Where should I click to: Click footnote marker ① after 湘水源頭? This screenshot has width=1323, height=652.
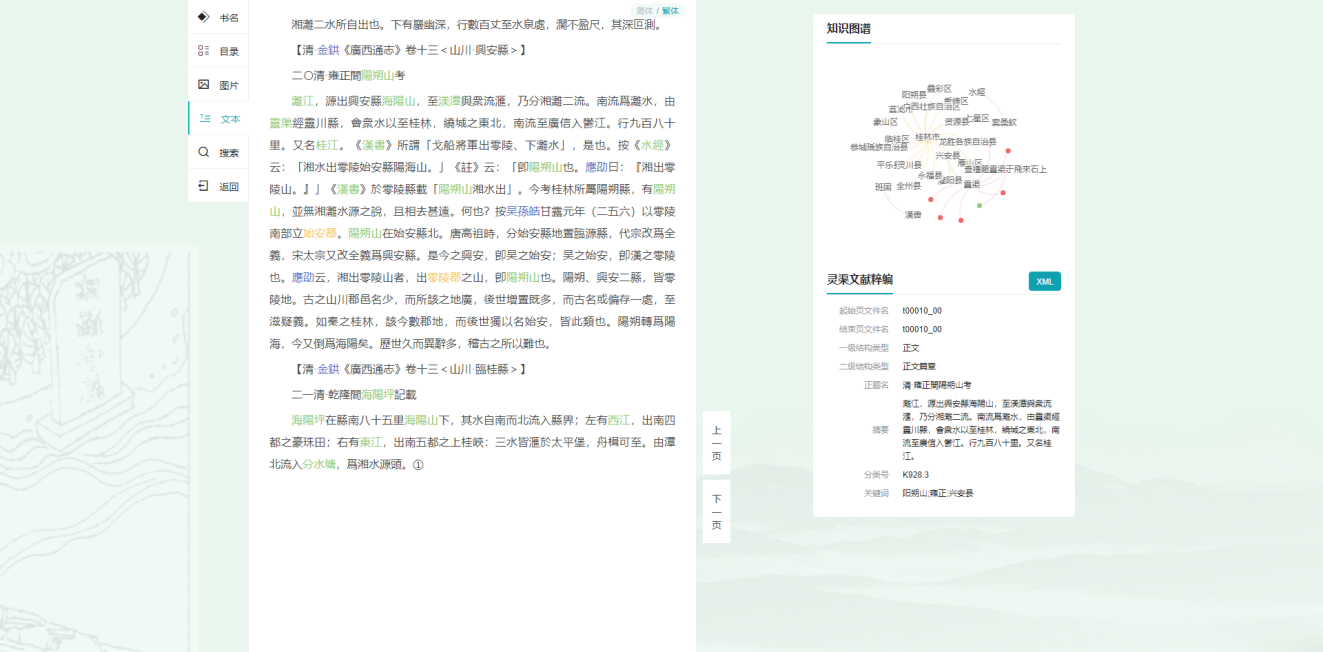pos(418,465)
